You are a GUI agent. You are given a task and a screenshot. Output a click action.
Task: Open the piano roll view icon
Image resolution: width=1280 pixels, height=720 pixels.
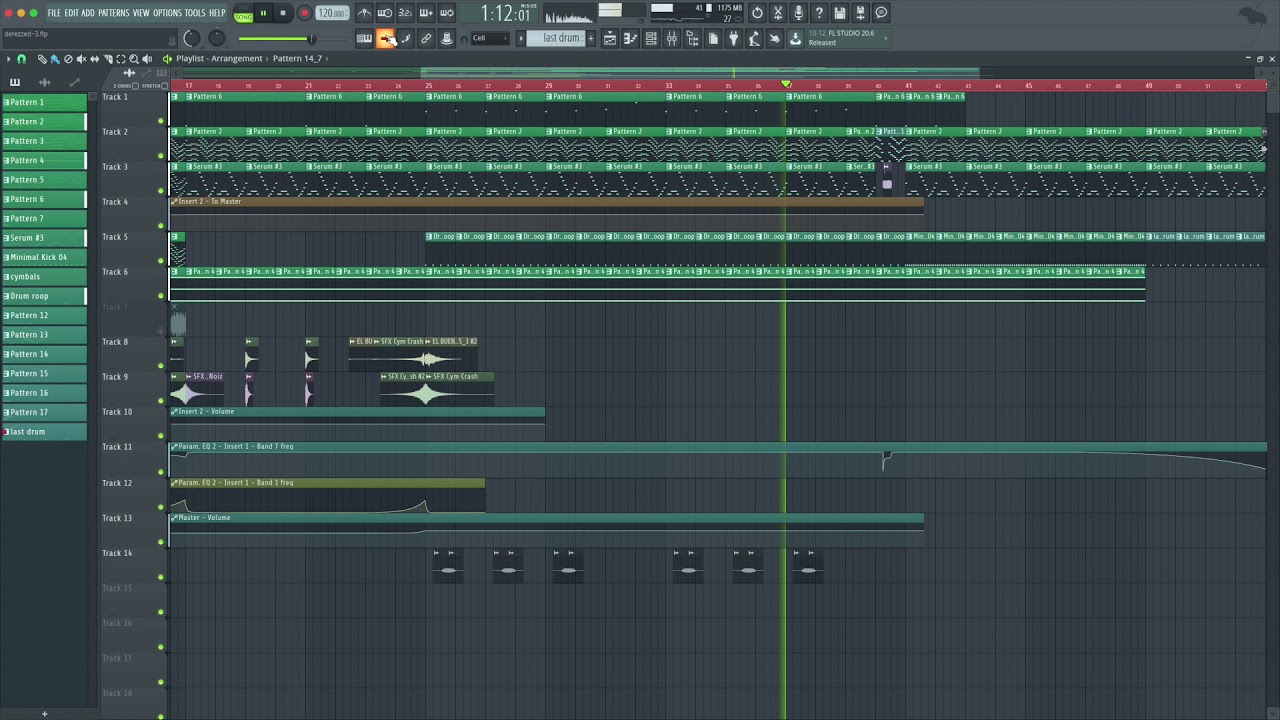[x=628, y=38]
